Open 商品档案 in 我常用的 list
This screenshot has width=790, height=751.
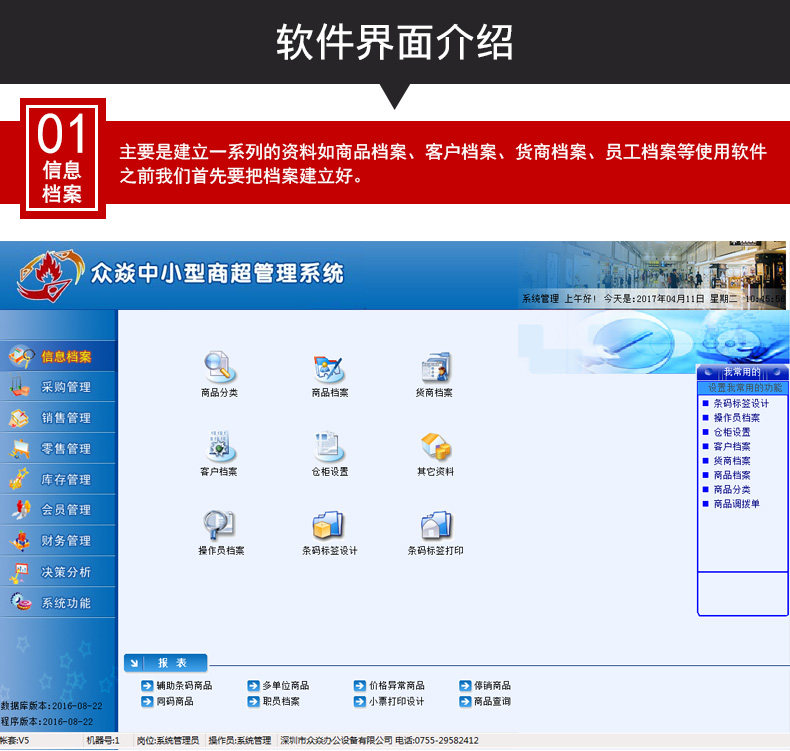(732, 475)
